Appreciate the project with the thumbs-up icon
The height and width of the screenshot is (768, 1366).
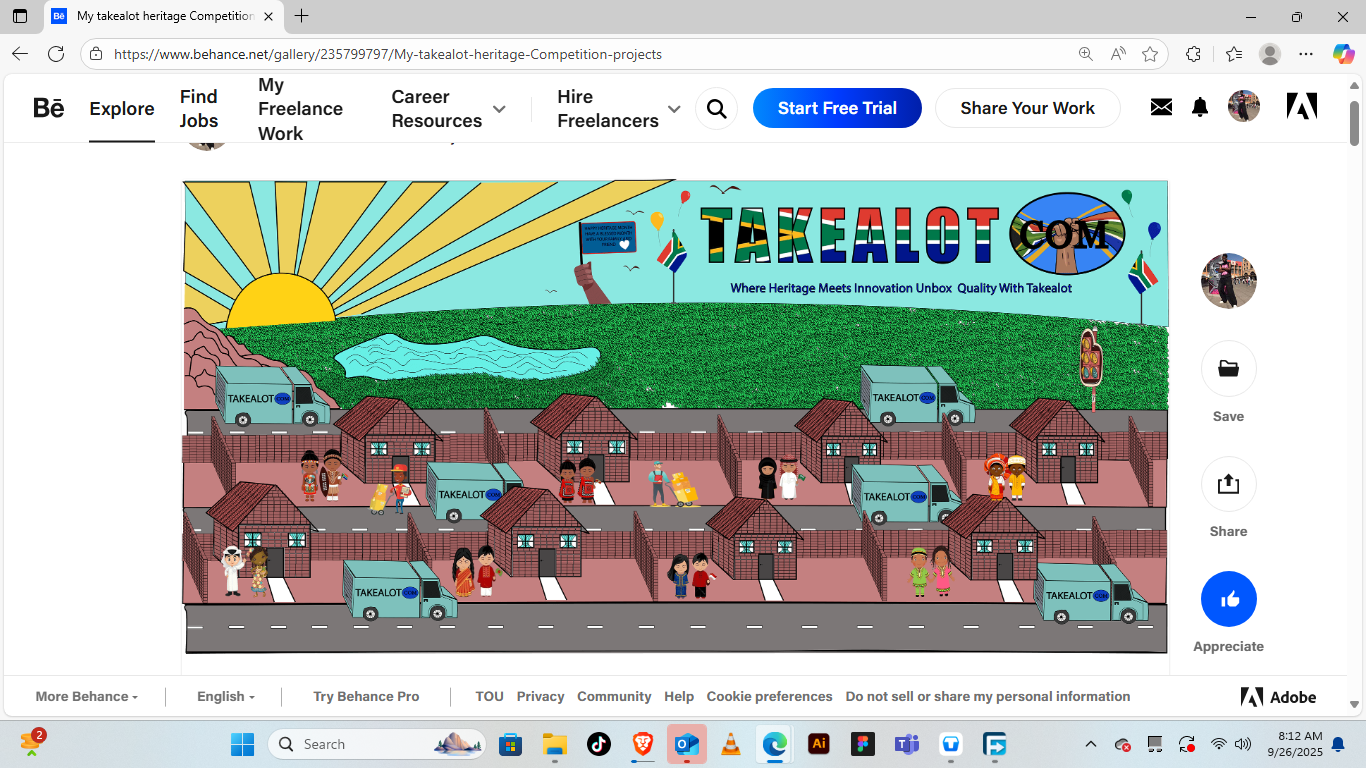(x=1228, y=598)
